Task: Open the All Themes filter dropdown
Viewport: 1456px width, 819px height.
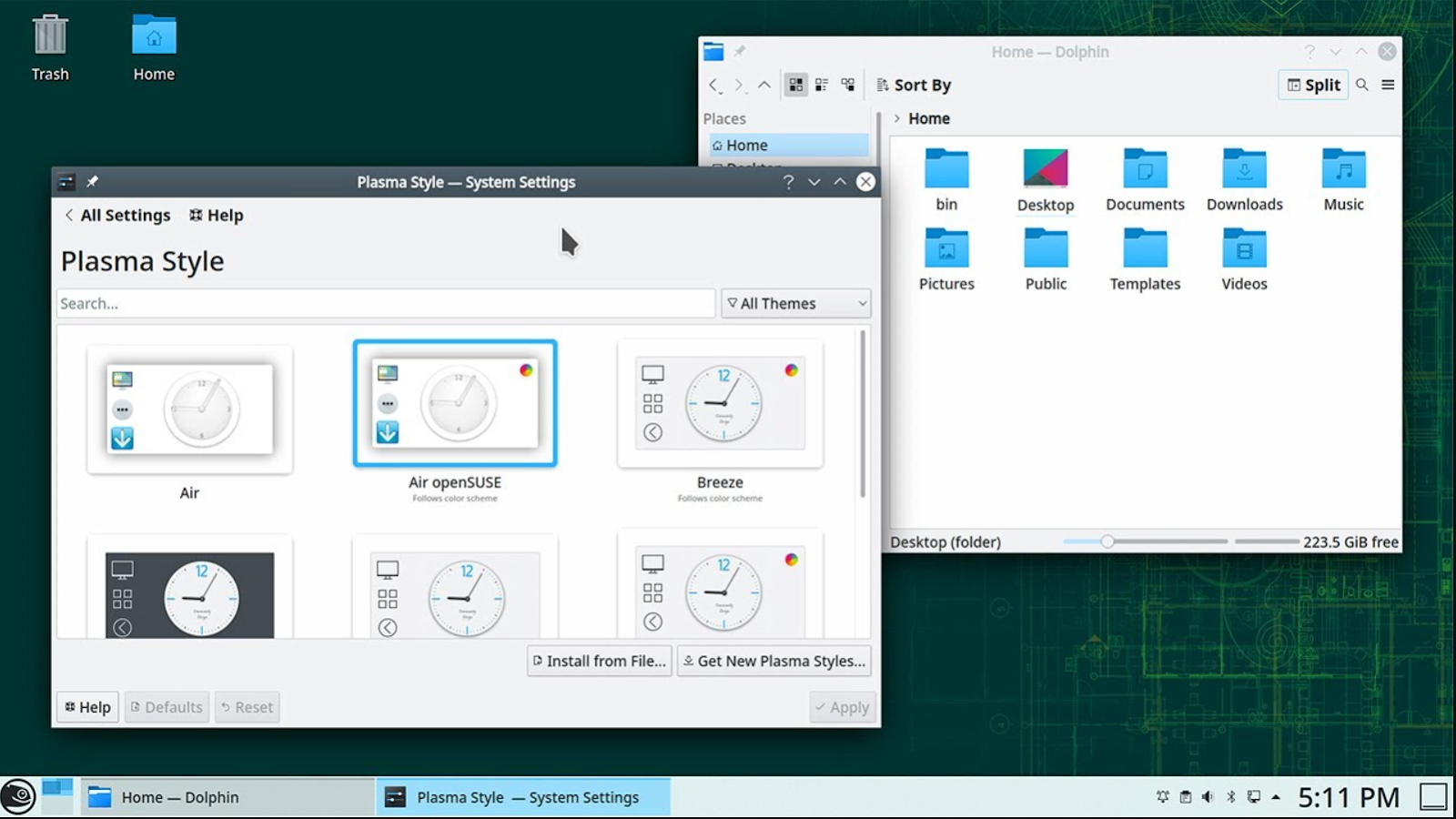Action: point(796,303)
